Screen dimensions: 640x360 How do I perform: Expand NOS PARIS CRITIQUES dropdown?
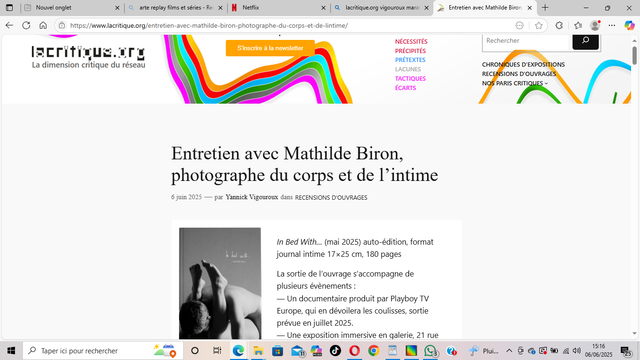(x=515, y=83)
